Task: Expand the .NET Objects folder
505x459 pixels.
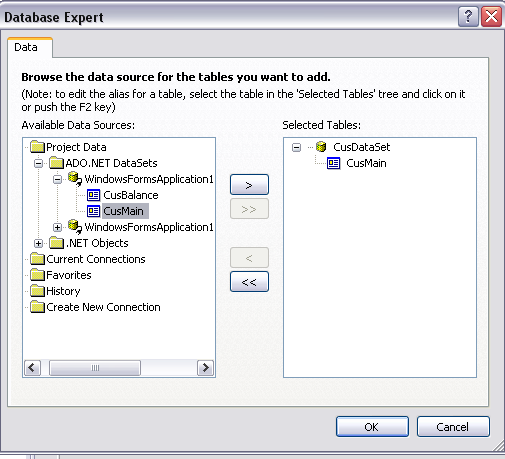Action: click(x=39, y=243)
